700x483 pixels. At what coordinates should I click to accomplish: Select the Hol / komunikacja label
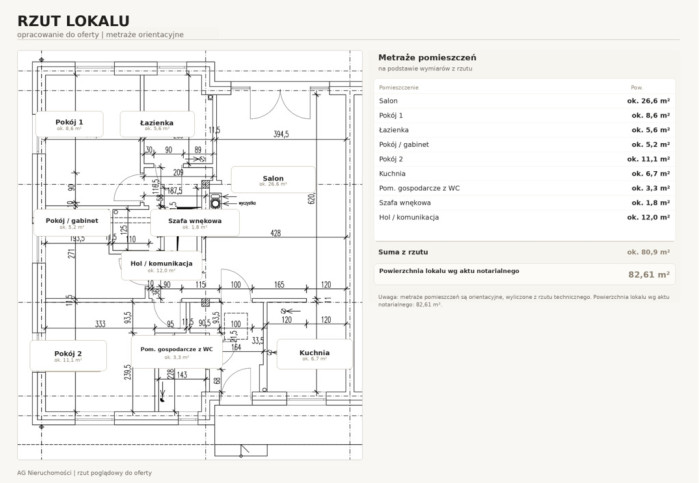click(x=161, y=266)
